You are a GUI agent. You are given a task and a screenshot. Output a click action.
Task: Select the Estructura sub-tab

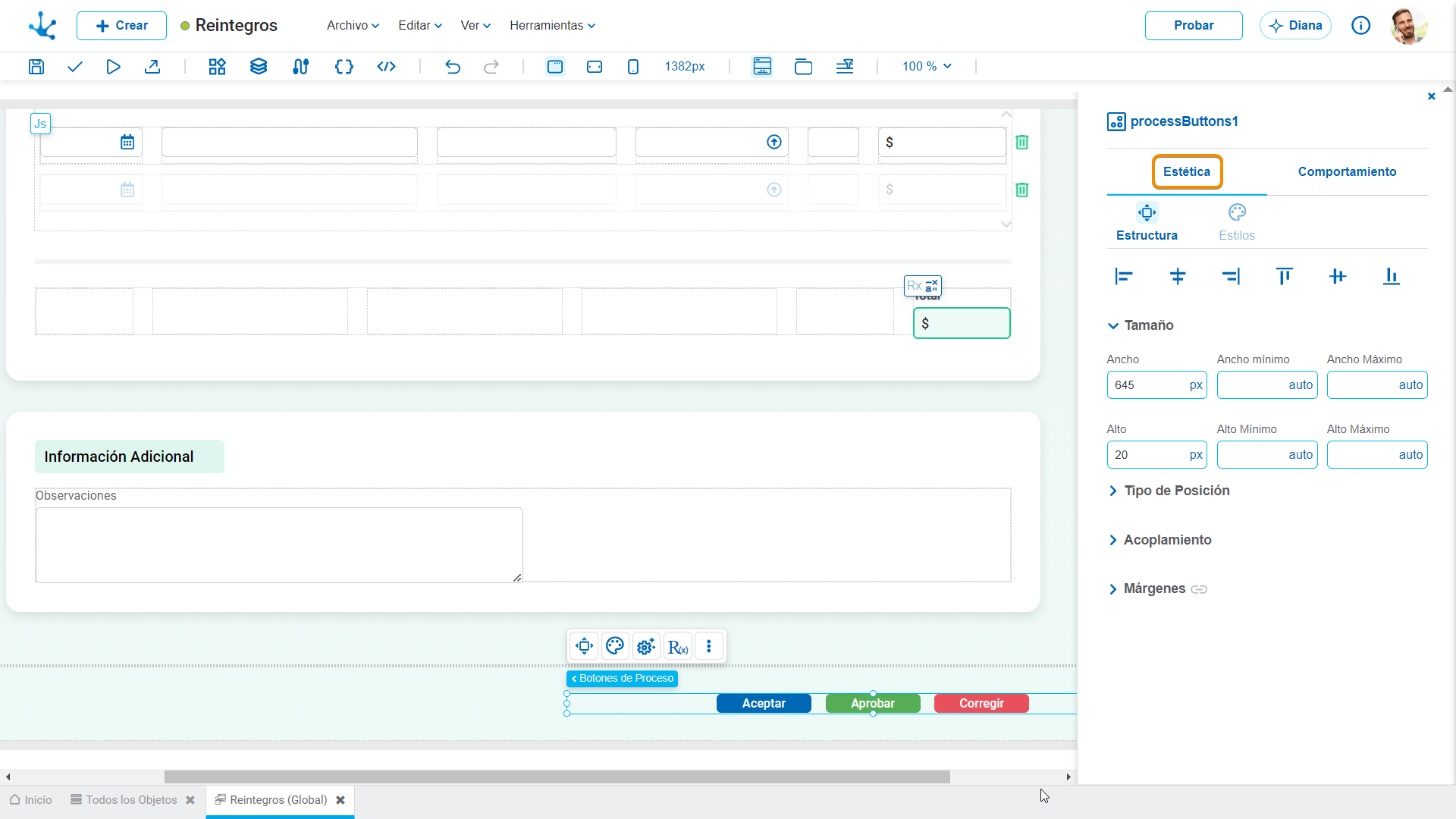click(x=1147, y=223)
